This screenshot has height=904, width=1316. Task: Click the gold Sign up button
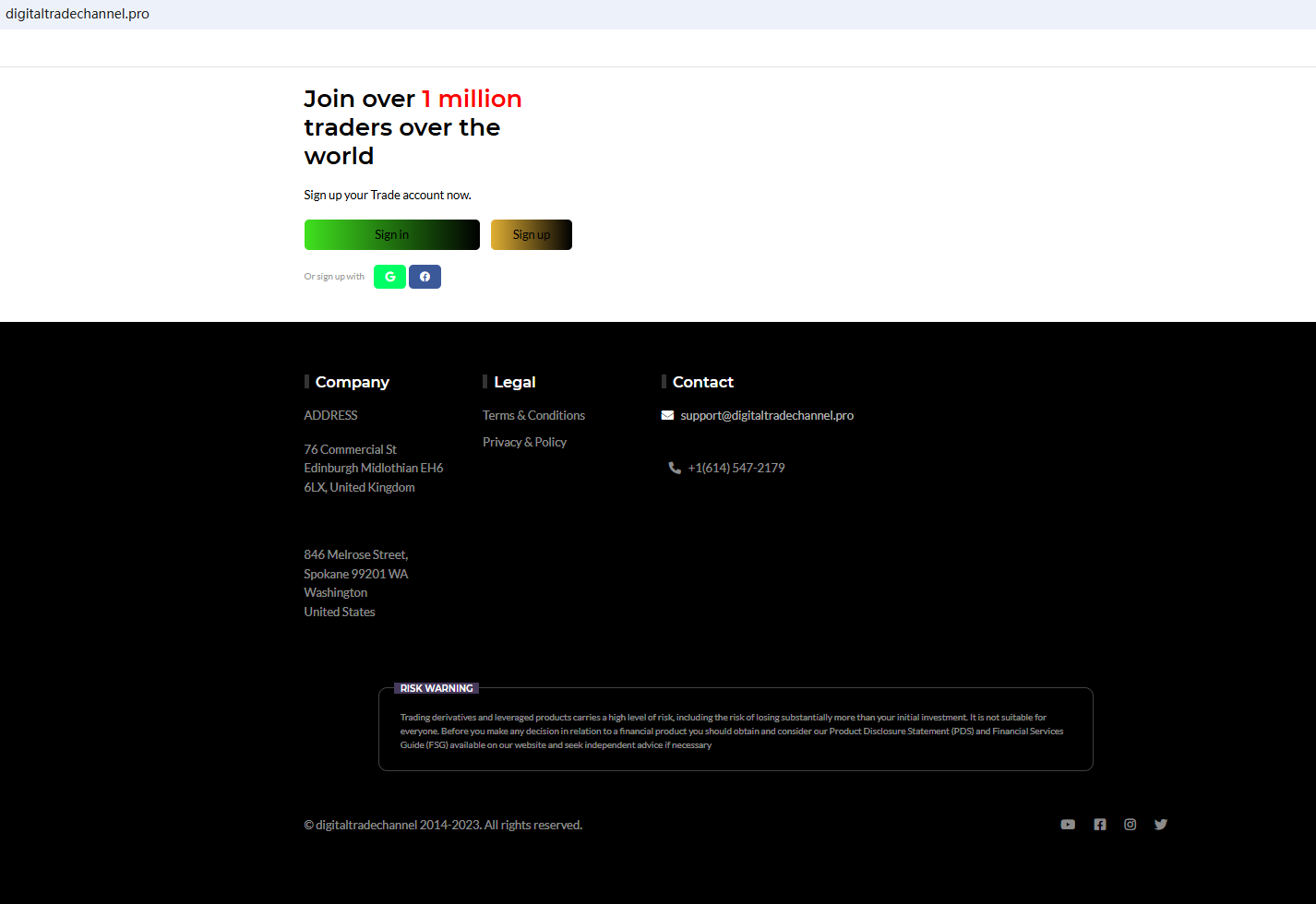click(532, 235)
